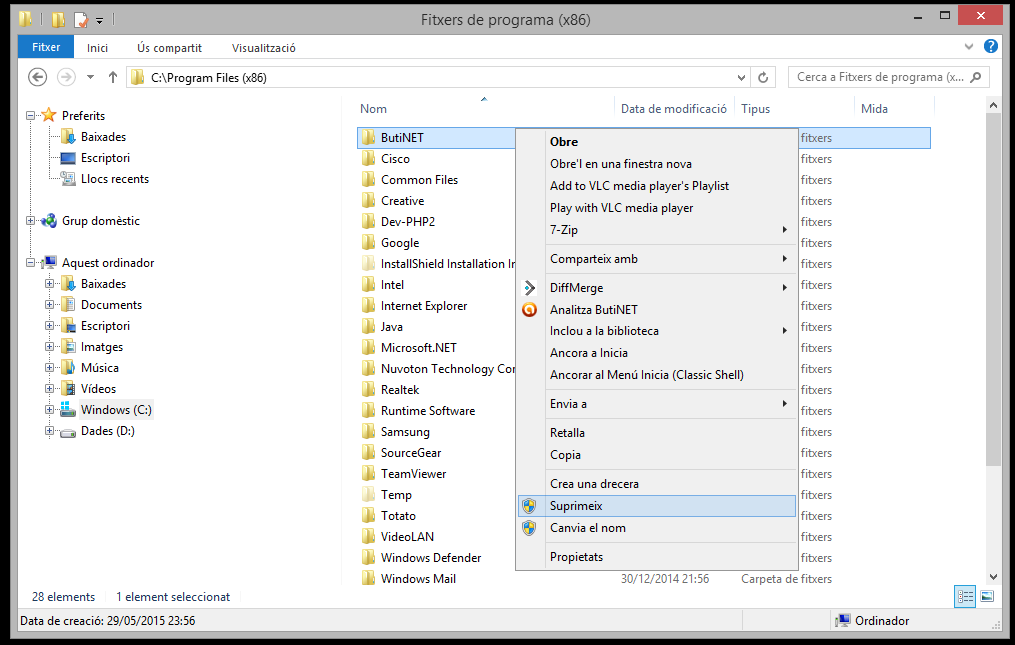Open the recent locations dropdown arrow
This screenshot has width=1015, height=645.
pyautogui.click(x=91, y=77)
